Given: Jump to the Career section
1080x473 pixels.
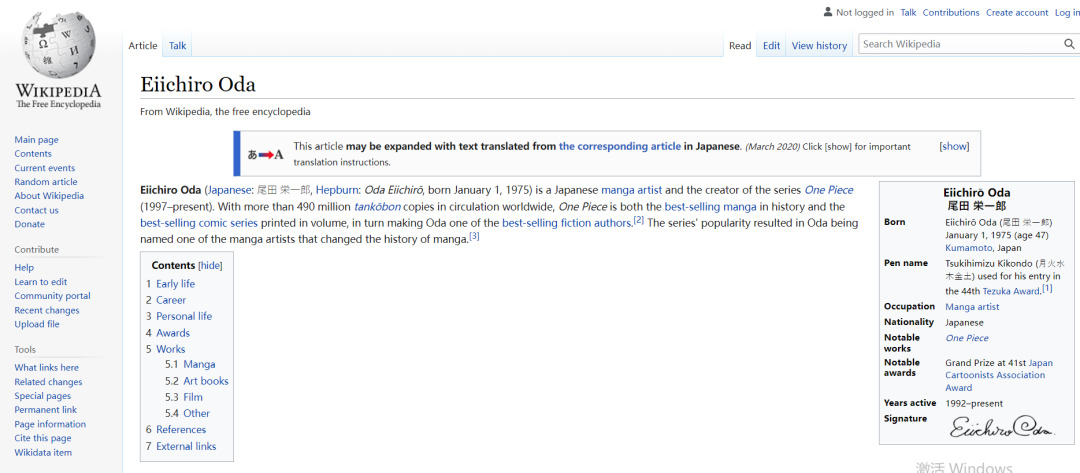Looking at the screenshot, I should [x=171, y=300].
